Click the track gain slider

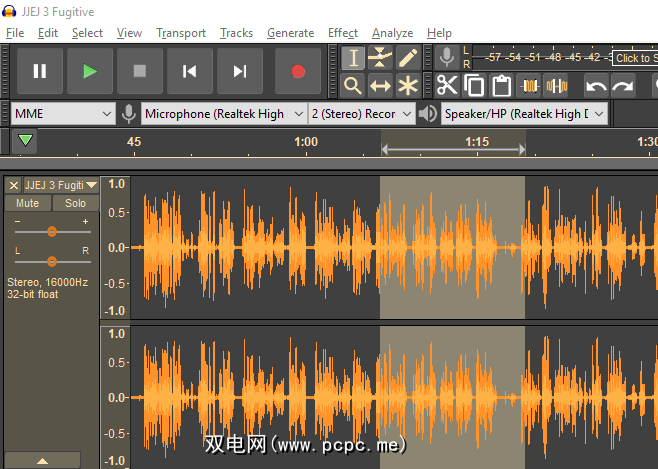click(52, 232)
